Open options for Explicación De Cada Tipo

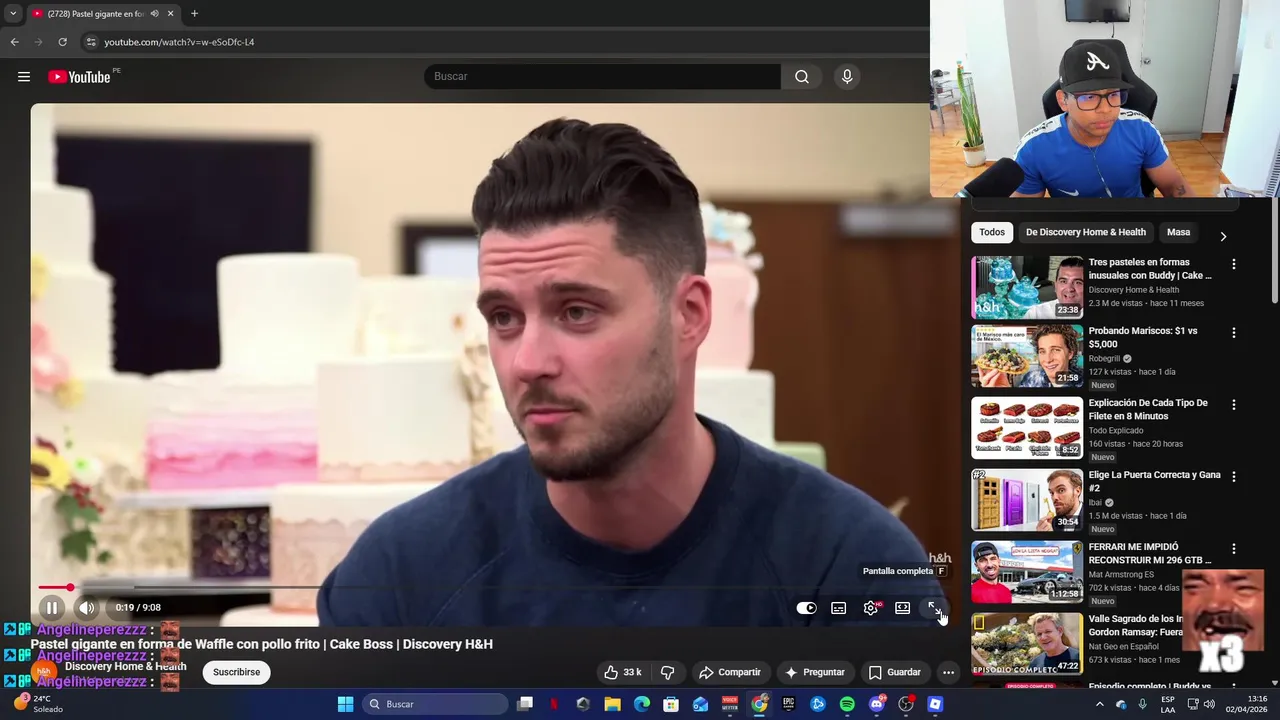(x=1233, y=405)
